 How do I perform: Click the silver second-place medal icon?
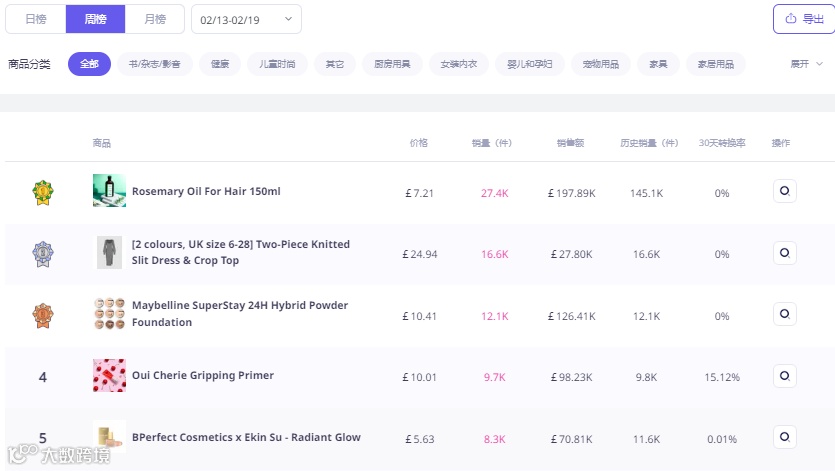(x=42, y=253)
